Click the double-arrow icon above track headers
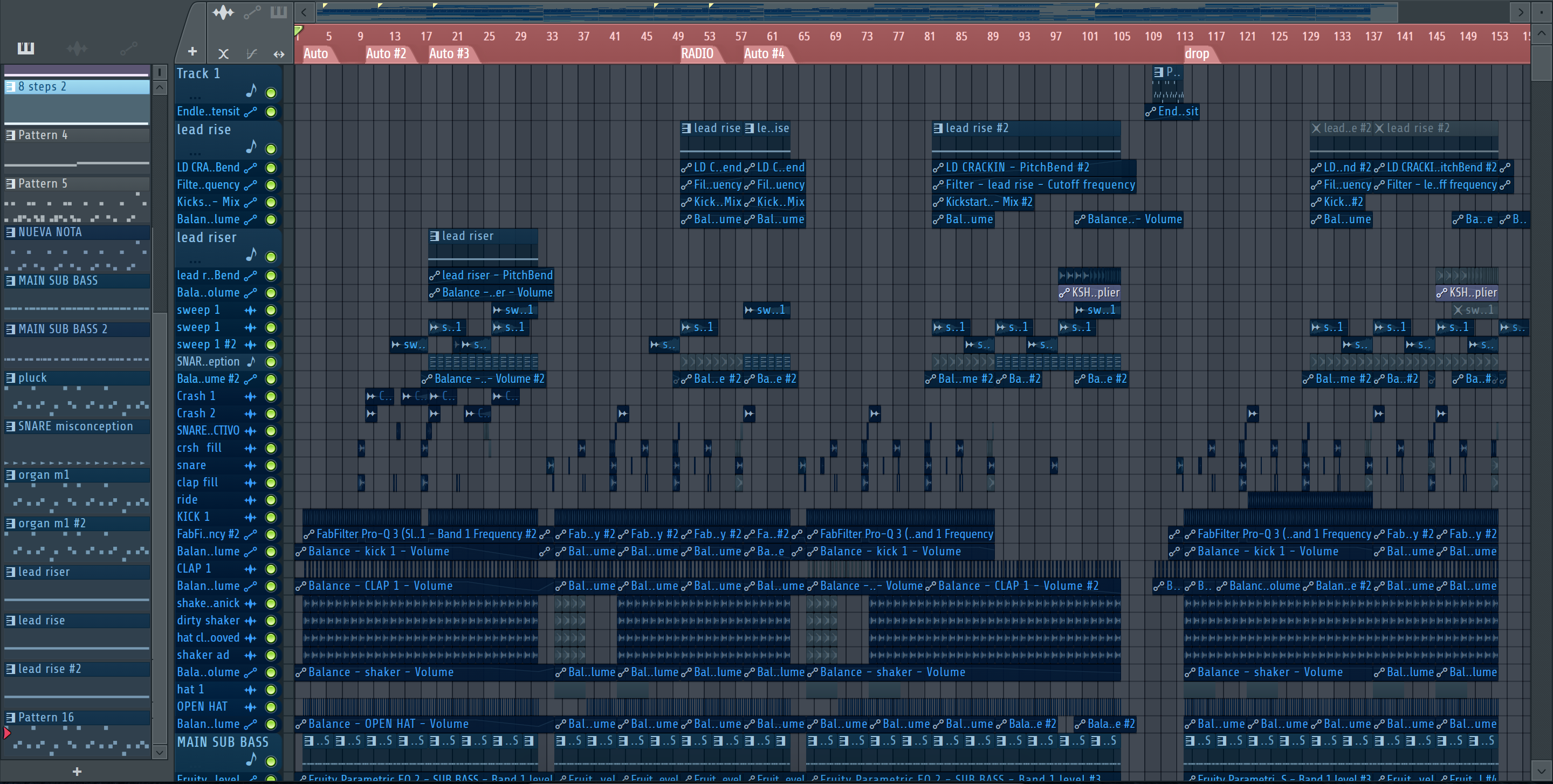Viewport: 1553px width, 784px height. [279, 53]
